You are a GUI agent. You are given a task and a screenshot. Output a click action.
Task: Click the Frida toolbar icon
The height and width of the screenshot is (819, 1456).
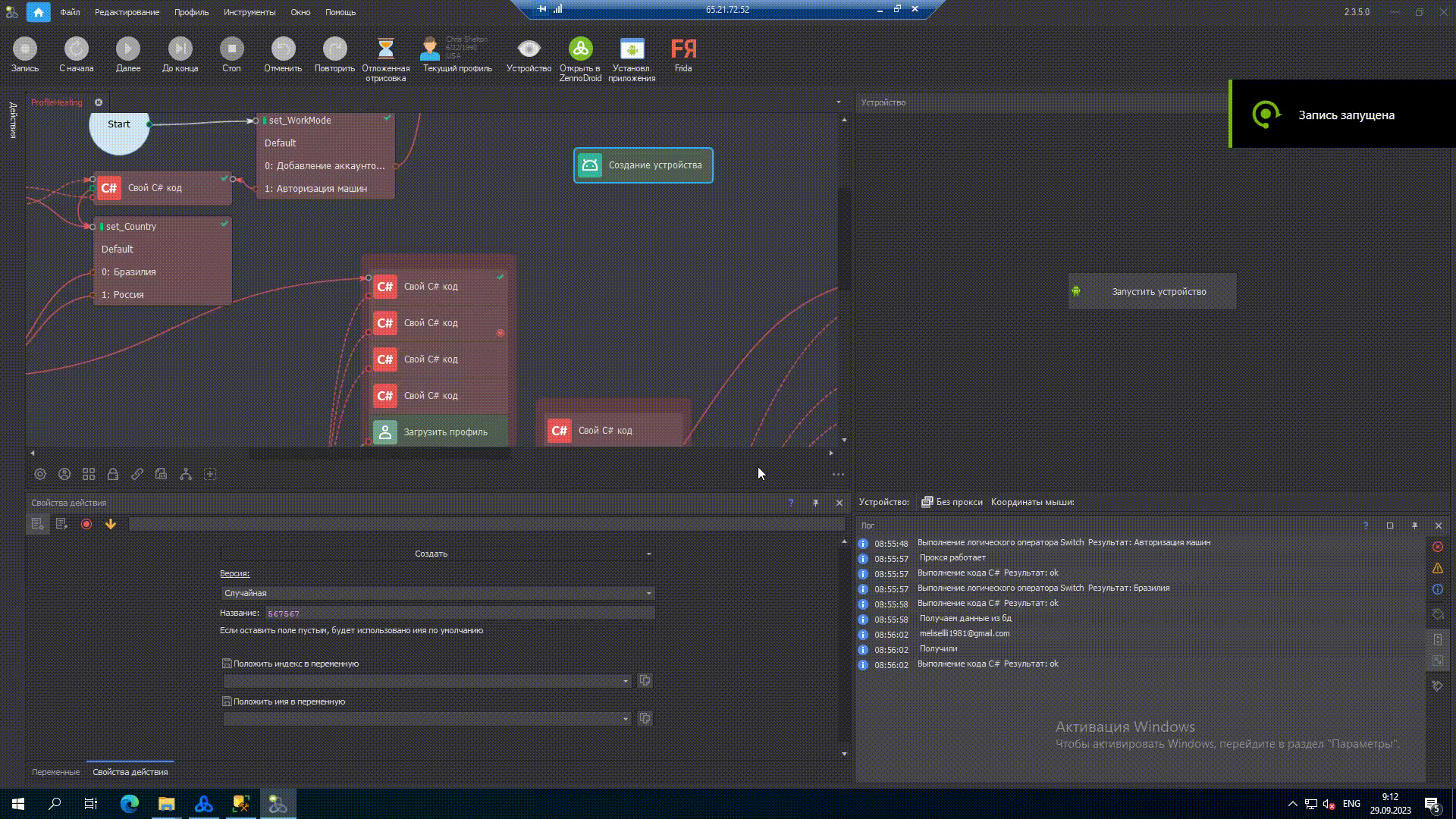click(x=682, y=50)
